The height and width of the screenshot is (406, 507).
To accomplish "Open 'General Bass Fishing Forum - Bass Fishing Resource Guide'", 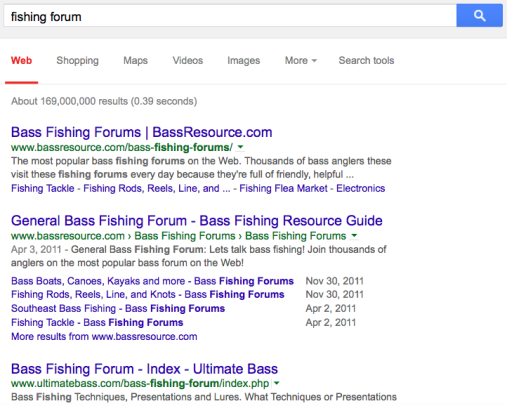I will 197,221.
